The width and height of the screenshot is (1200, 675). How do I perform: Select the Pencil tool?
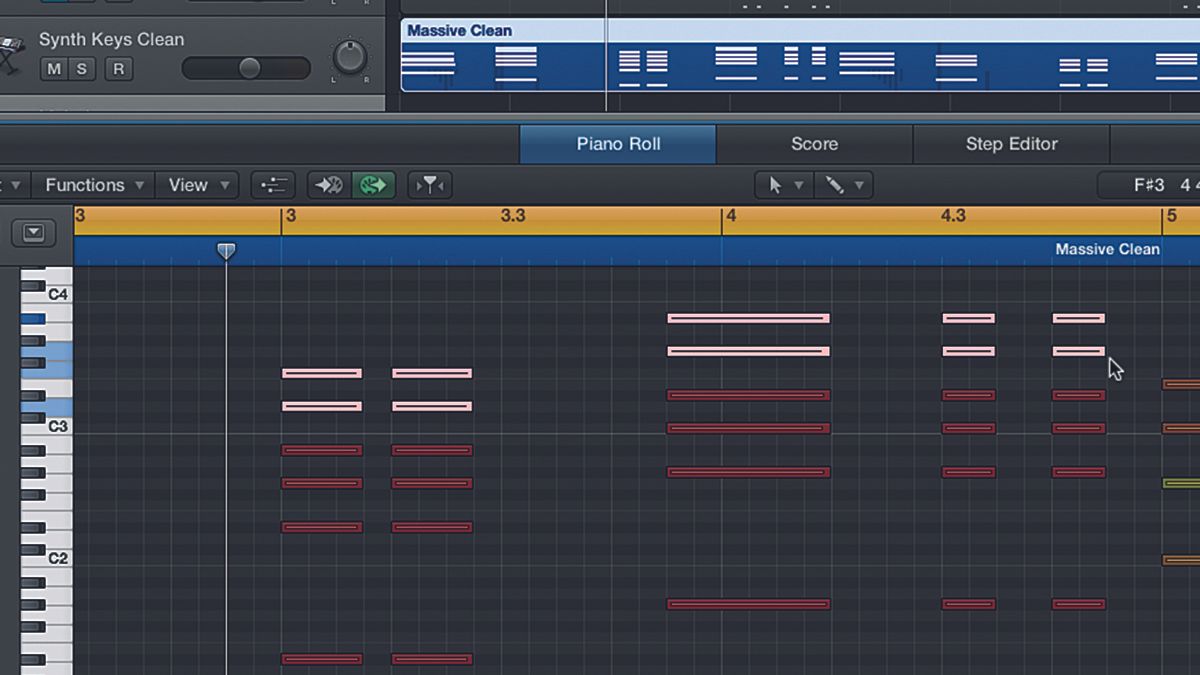[836, 185]
